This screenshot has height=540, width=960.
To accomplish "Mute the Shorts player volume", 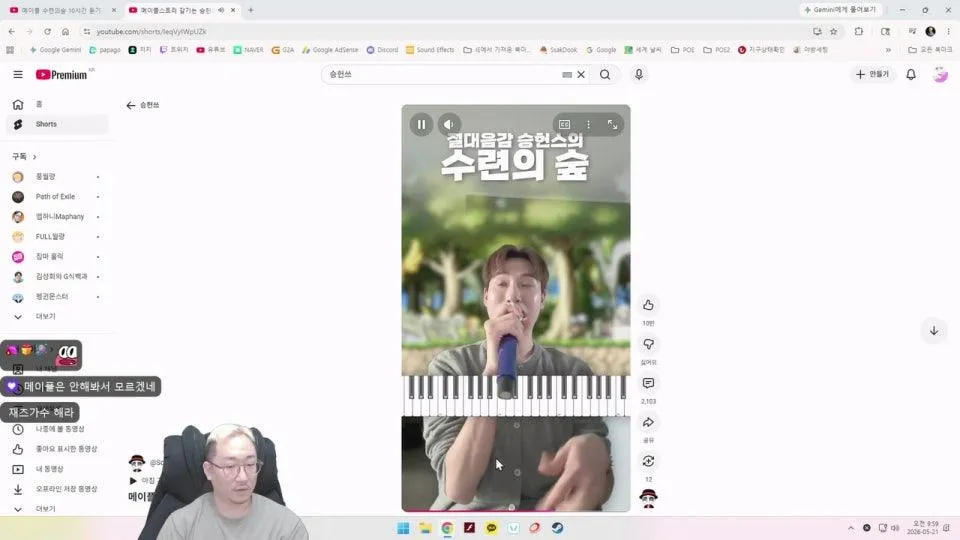I will click(449, 124).
